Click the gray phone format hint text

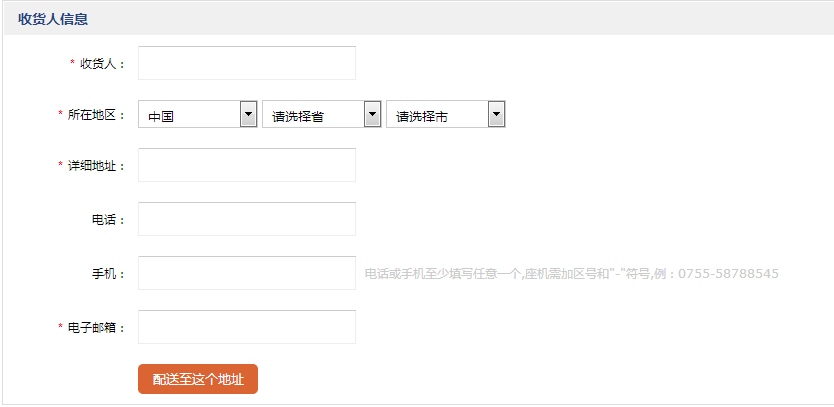click(571, 274)
